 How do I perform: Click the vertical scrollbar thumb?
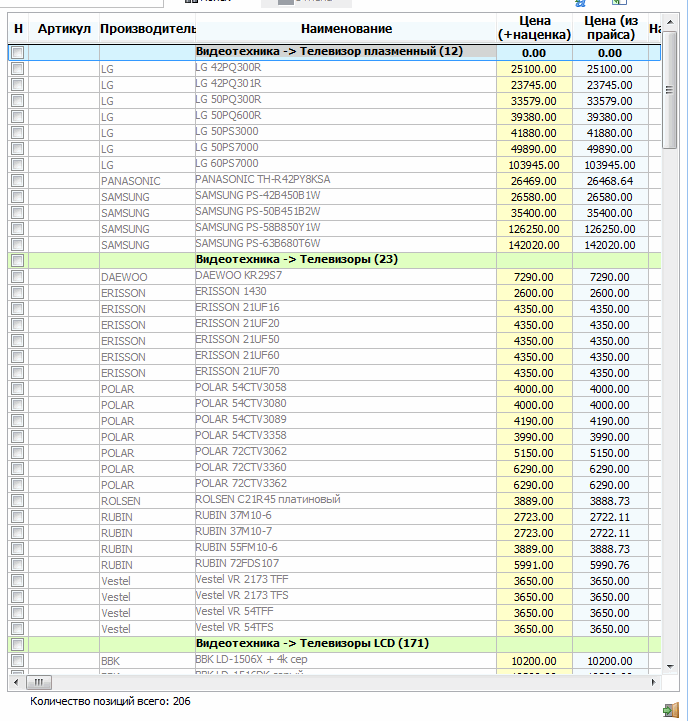[x=670, y=90]
